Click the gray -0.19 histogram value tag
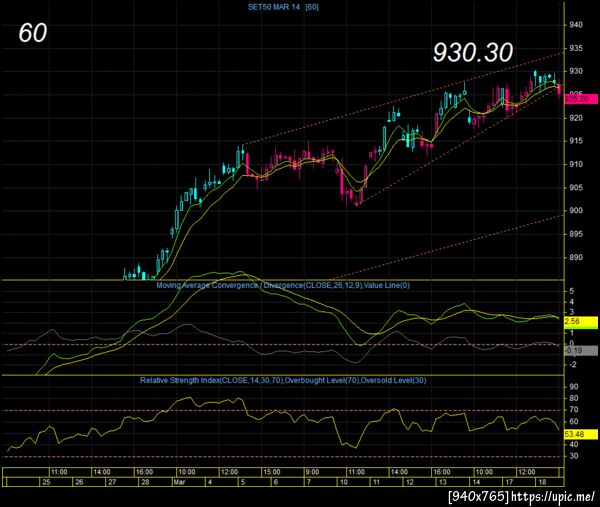 click(x=581, y=350)
